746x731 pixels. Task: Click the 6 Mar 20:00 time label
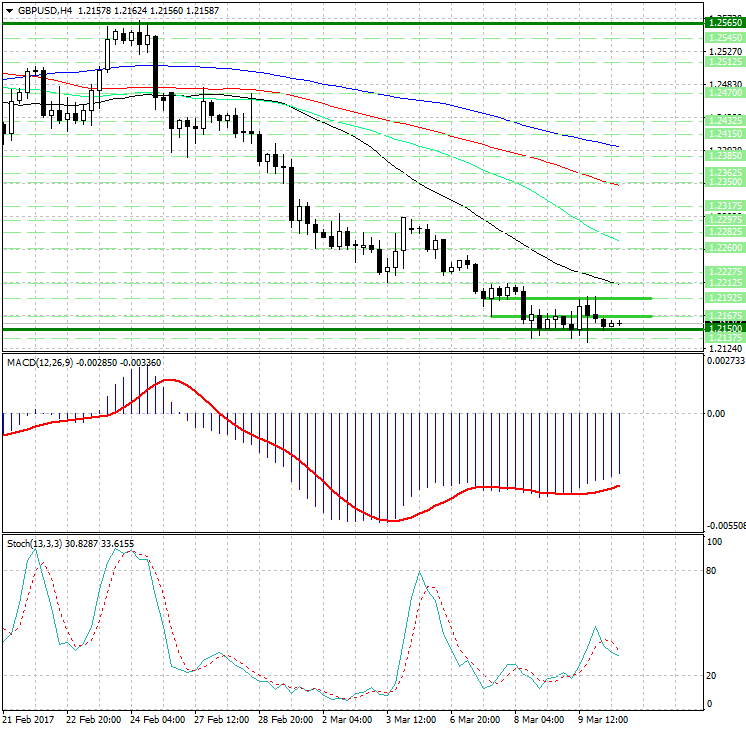point(475,719)
